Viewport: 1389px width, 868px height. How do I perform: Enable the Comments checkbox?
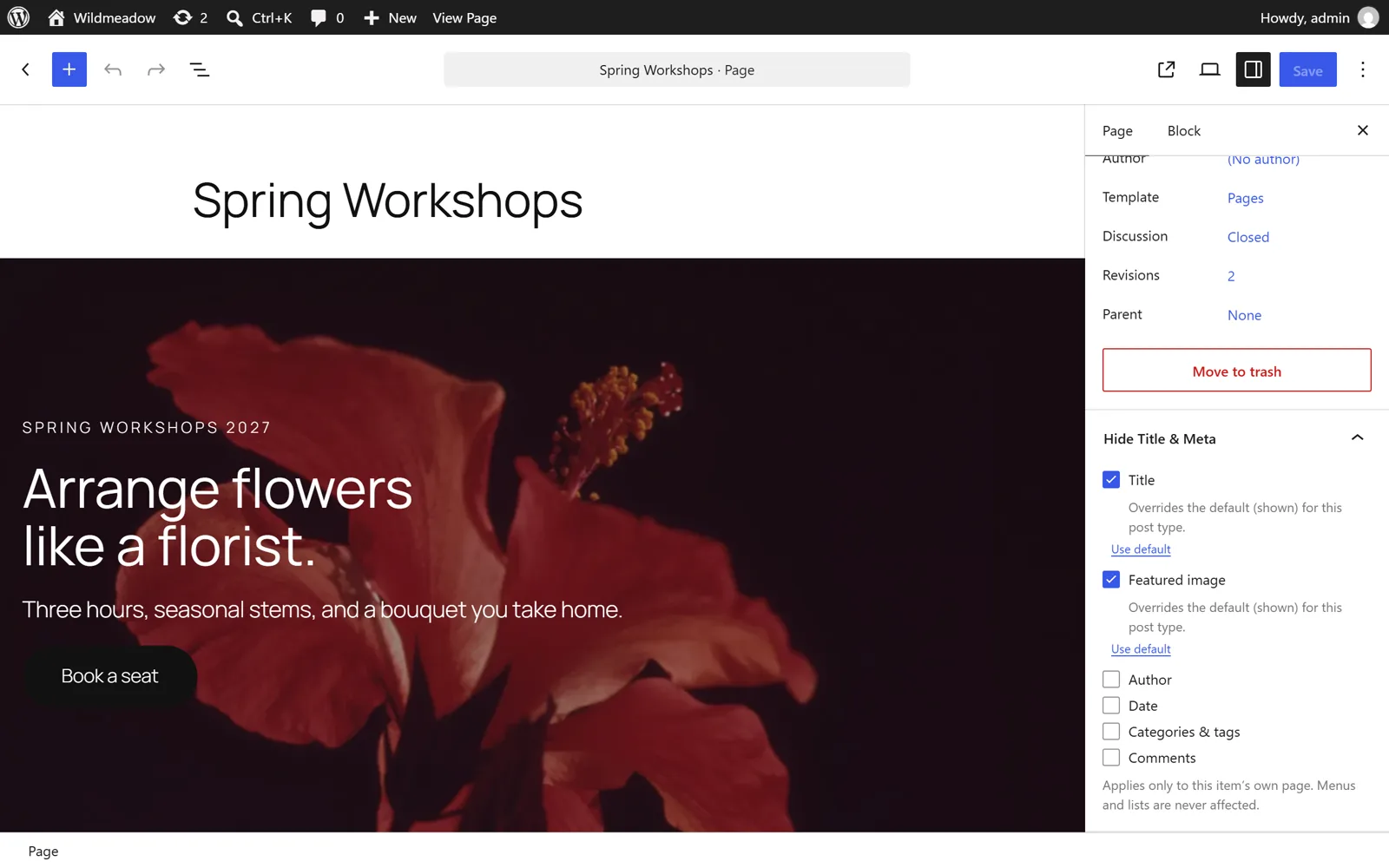point(1111,758)
